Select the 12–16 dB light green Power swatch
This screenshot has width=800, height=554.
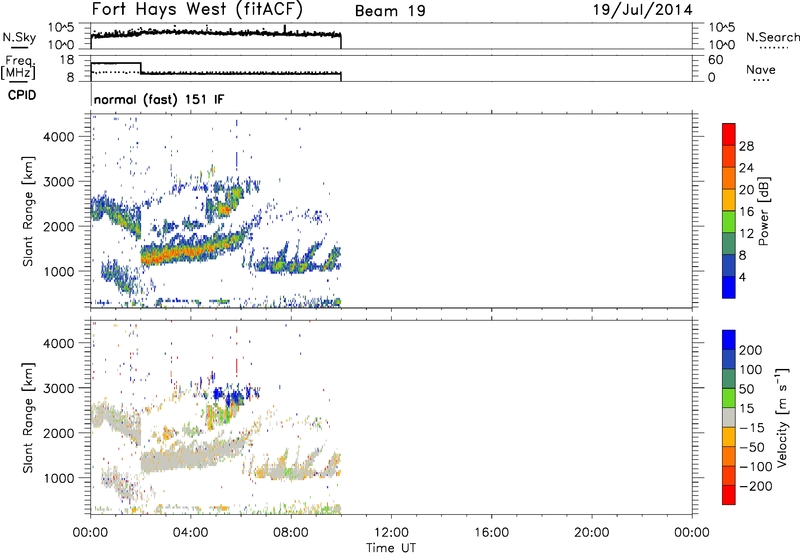coord(729,222)
